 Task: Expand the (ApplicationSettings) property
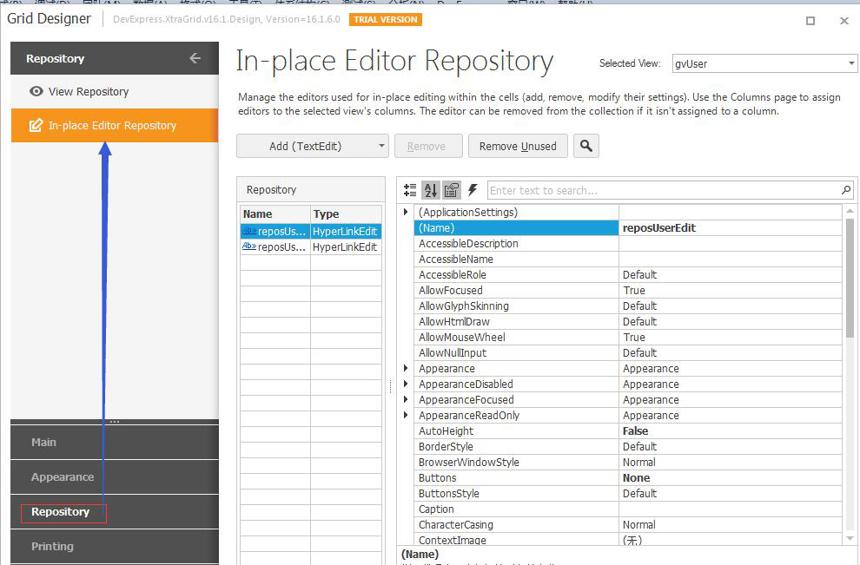pos(405,212)
